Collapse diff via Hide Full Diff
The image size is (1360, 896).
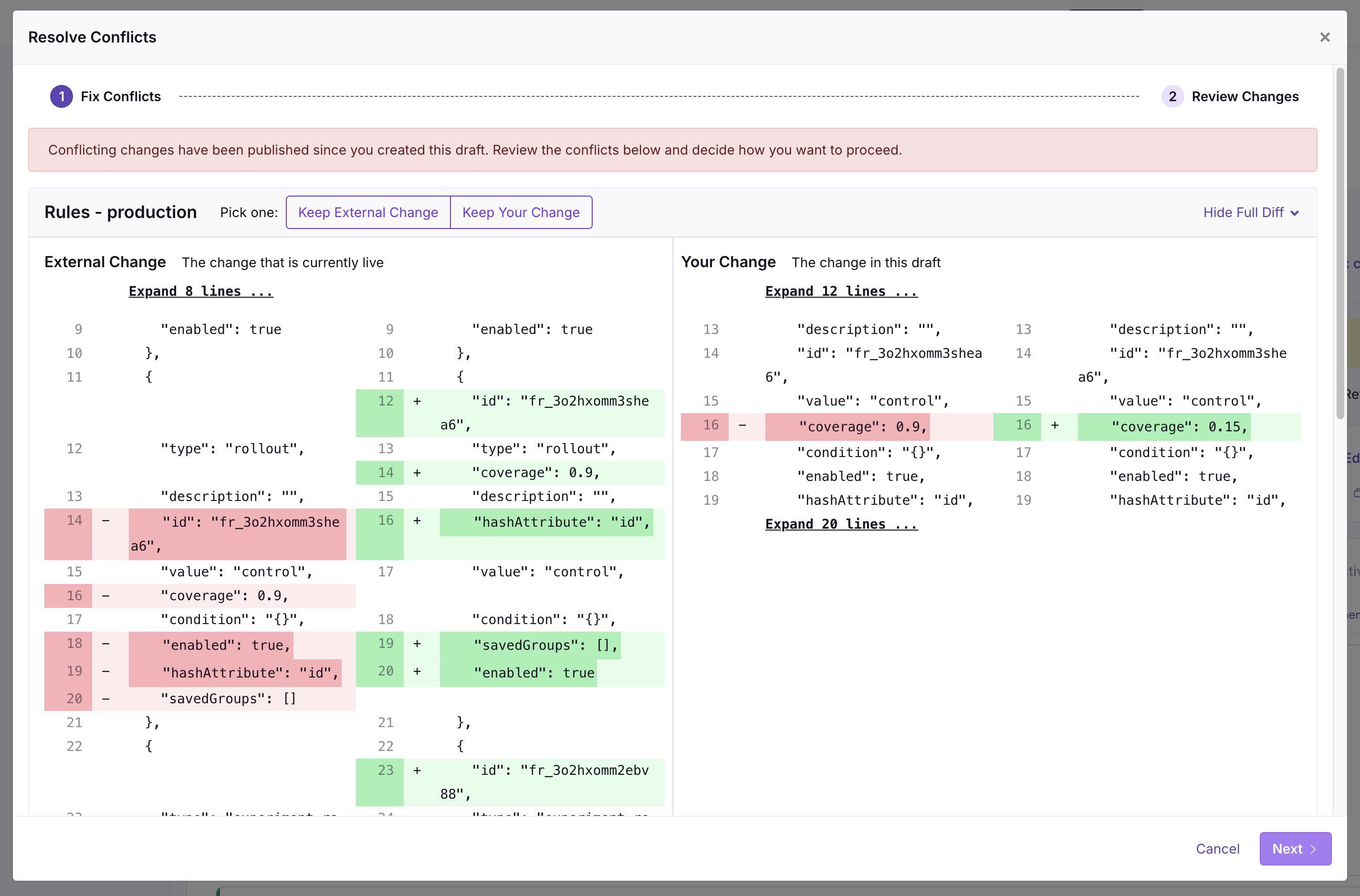tap(1243, 213)
